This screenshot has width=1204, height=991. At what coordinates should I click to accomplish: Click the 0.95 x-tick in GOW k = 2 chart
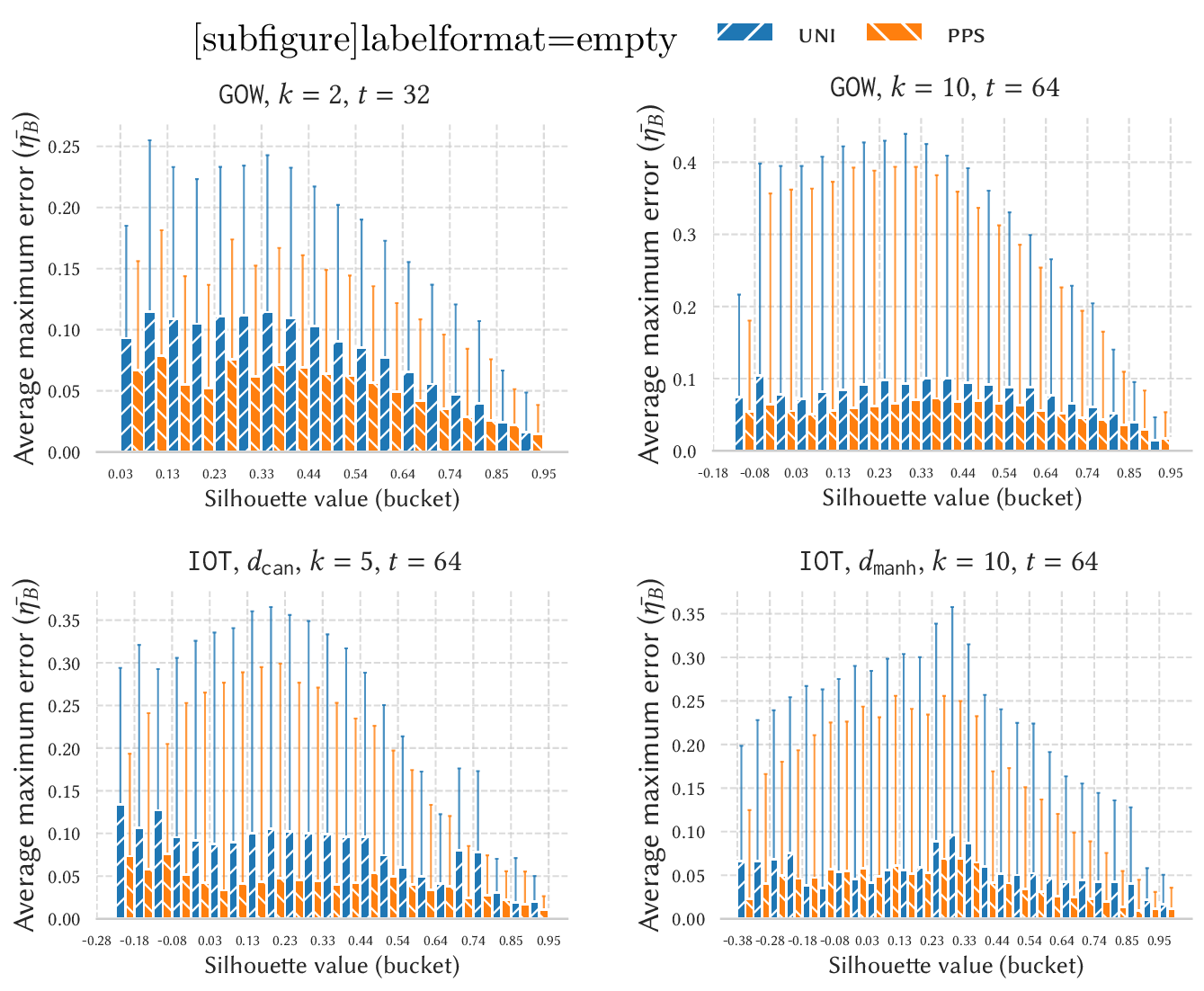543,474
